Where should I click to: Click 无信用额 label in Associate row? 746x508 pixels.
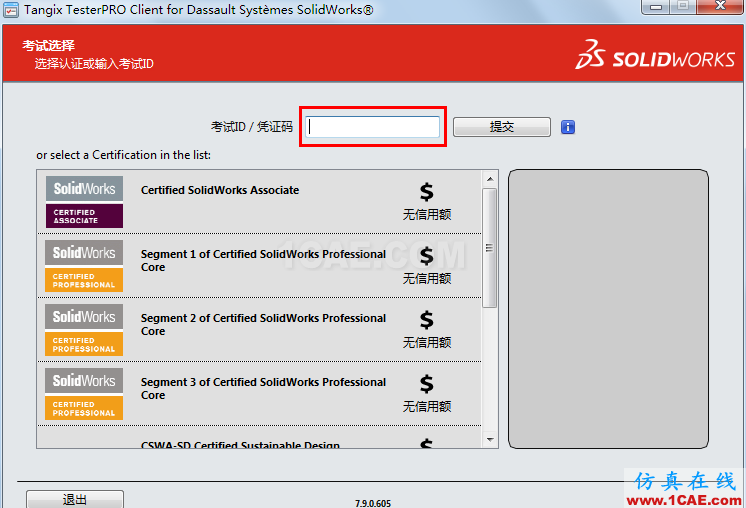[x=427, y=215]
